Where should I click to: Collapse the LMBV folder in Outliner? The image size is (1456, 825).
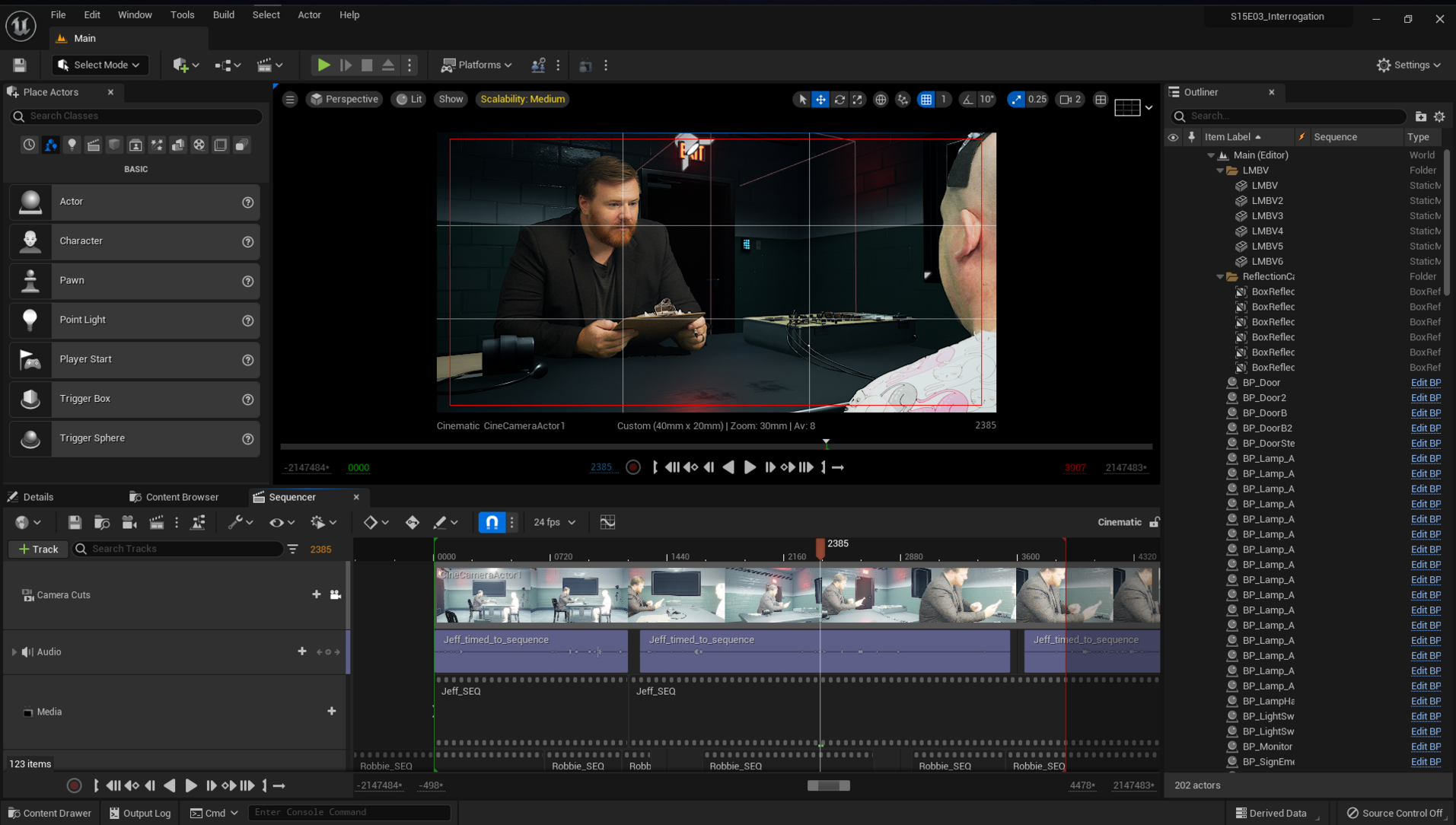1220,170
